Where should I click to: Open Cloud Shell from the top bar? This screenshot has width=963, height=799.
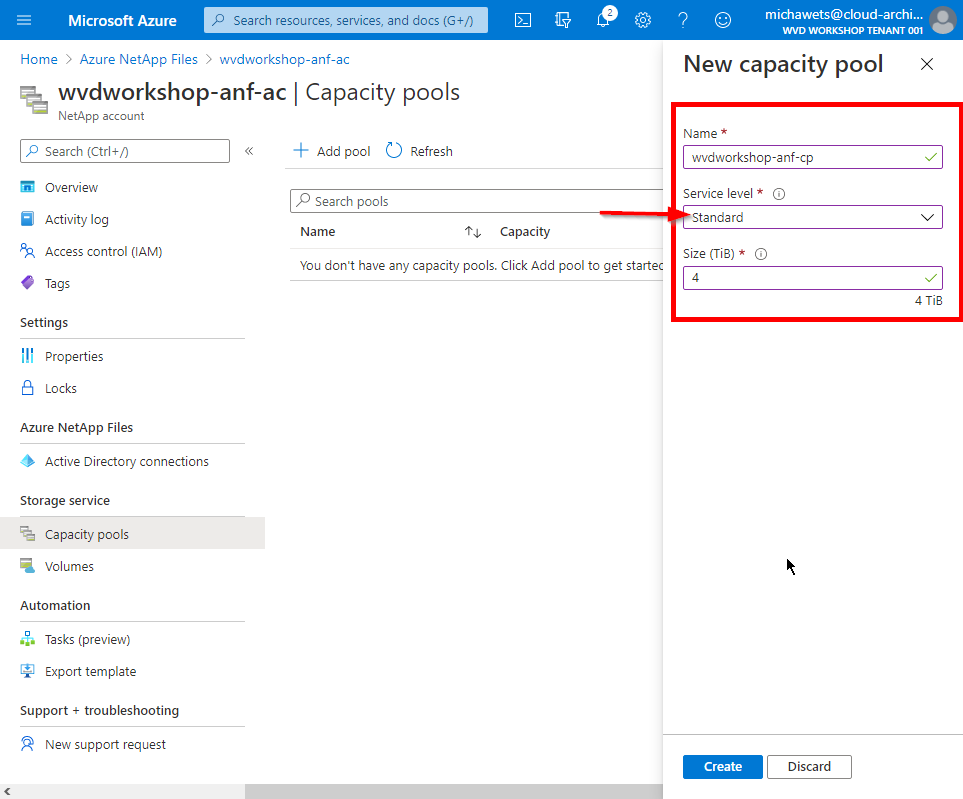(x=523, y=20)
